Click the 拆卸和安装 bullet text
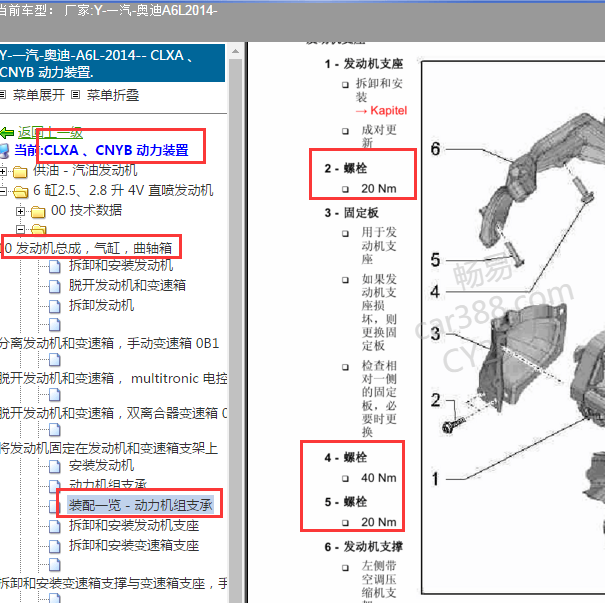The width and height of the screenshot is (605, 603). [379, 90]
